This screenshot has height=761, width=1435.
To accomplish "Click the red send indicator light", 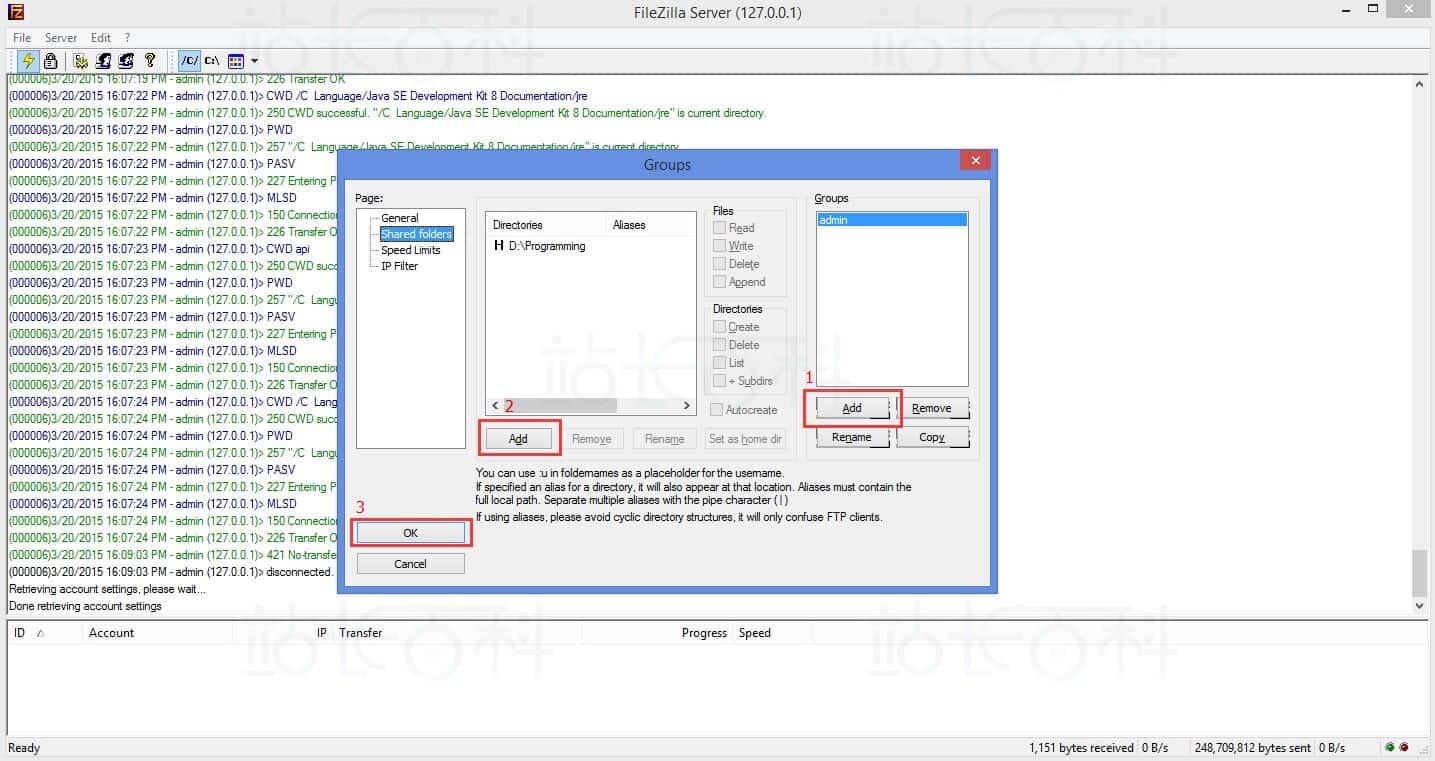I will point(1404,747).
